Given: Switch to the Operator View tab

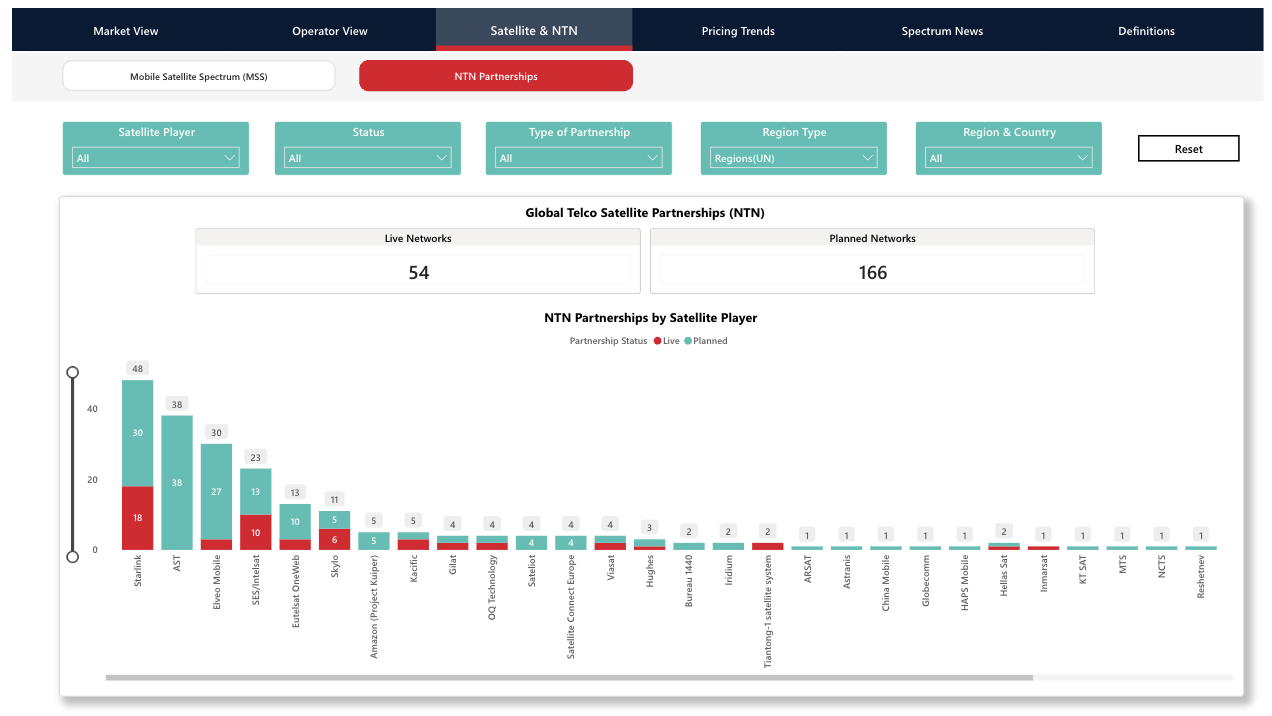Looking at the screenshot, I should [x=330, y=31].
